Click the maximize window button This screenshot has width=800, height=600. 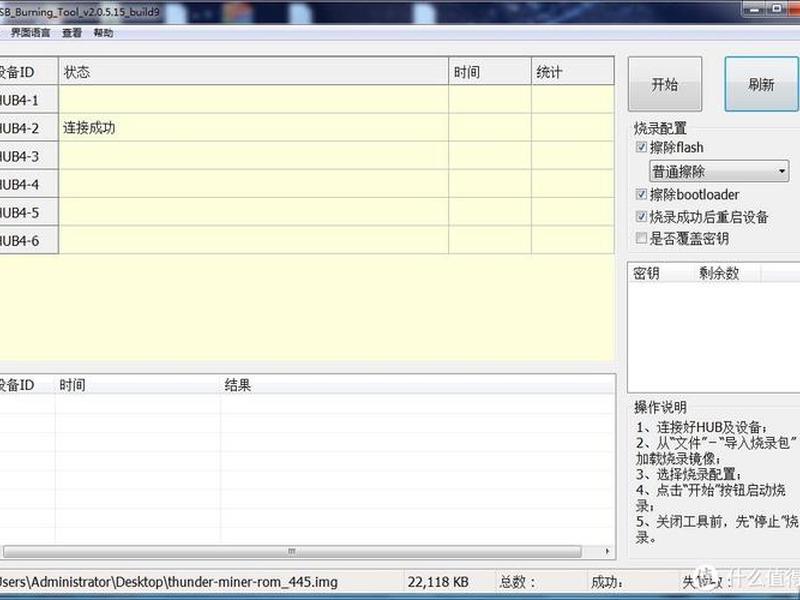pos(777,9)
